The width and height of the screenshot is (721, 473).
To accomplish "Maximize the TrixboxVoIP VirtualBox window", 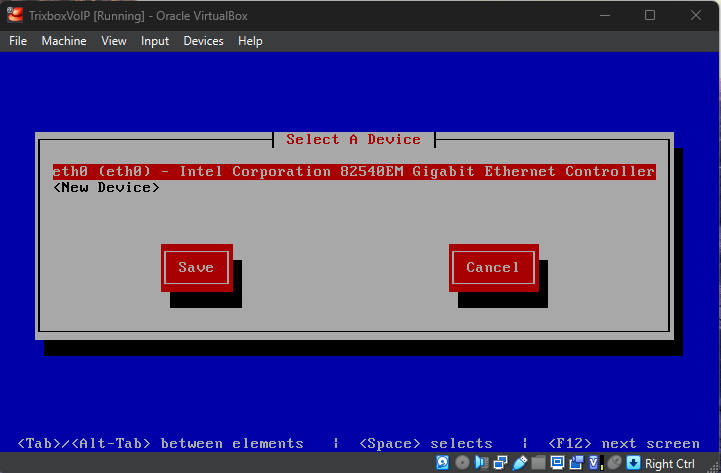I will click(650, 15).
